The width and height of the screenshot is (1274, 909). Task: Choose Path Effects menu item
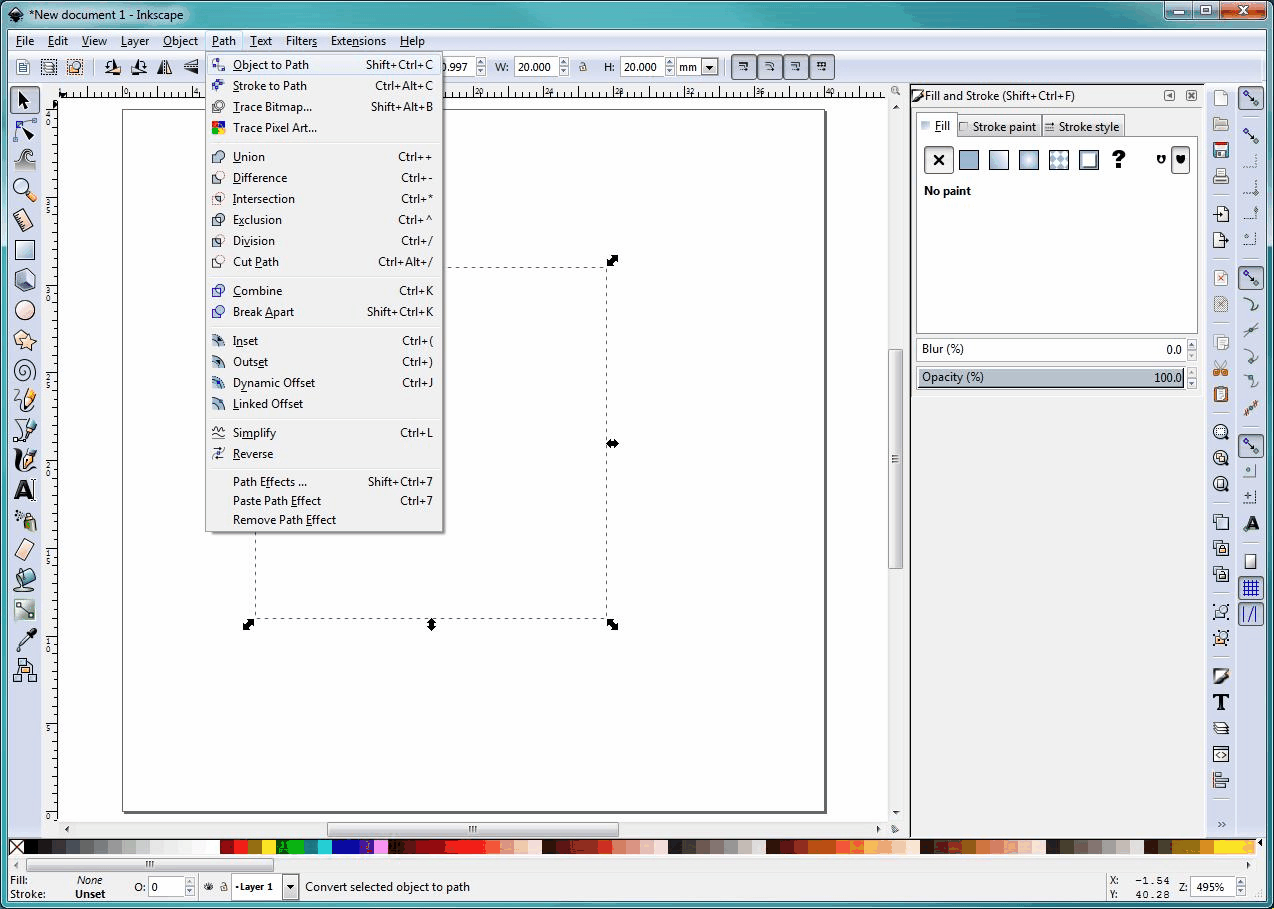click(324, 482)
